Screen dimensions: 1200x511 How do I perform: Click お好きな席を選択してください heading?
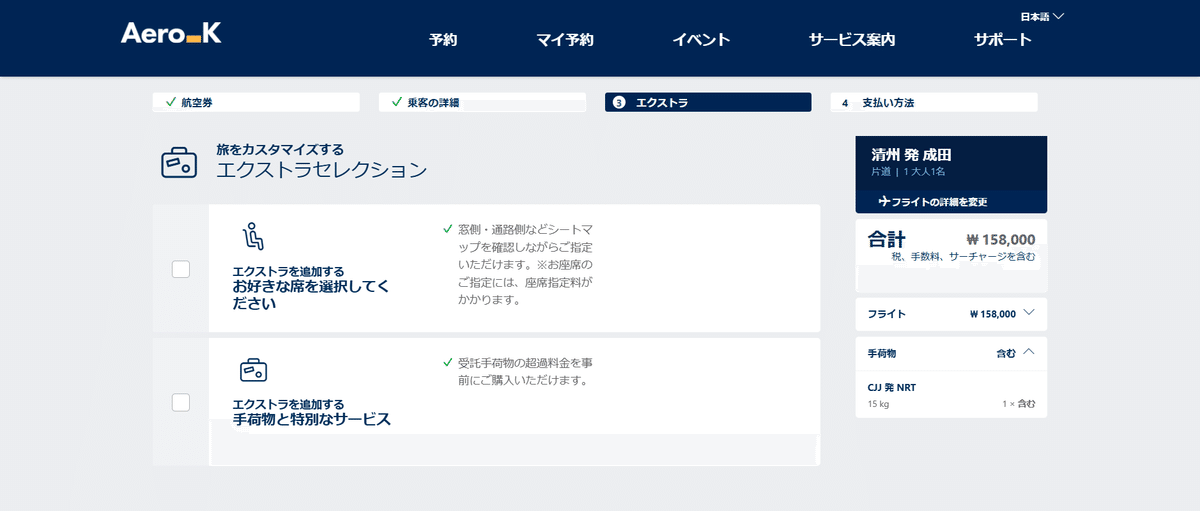[x=311, y=295]
